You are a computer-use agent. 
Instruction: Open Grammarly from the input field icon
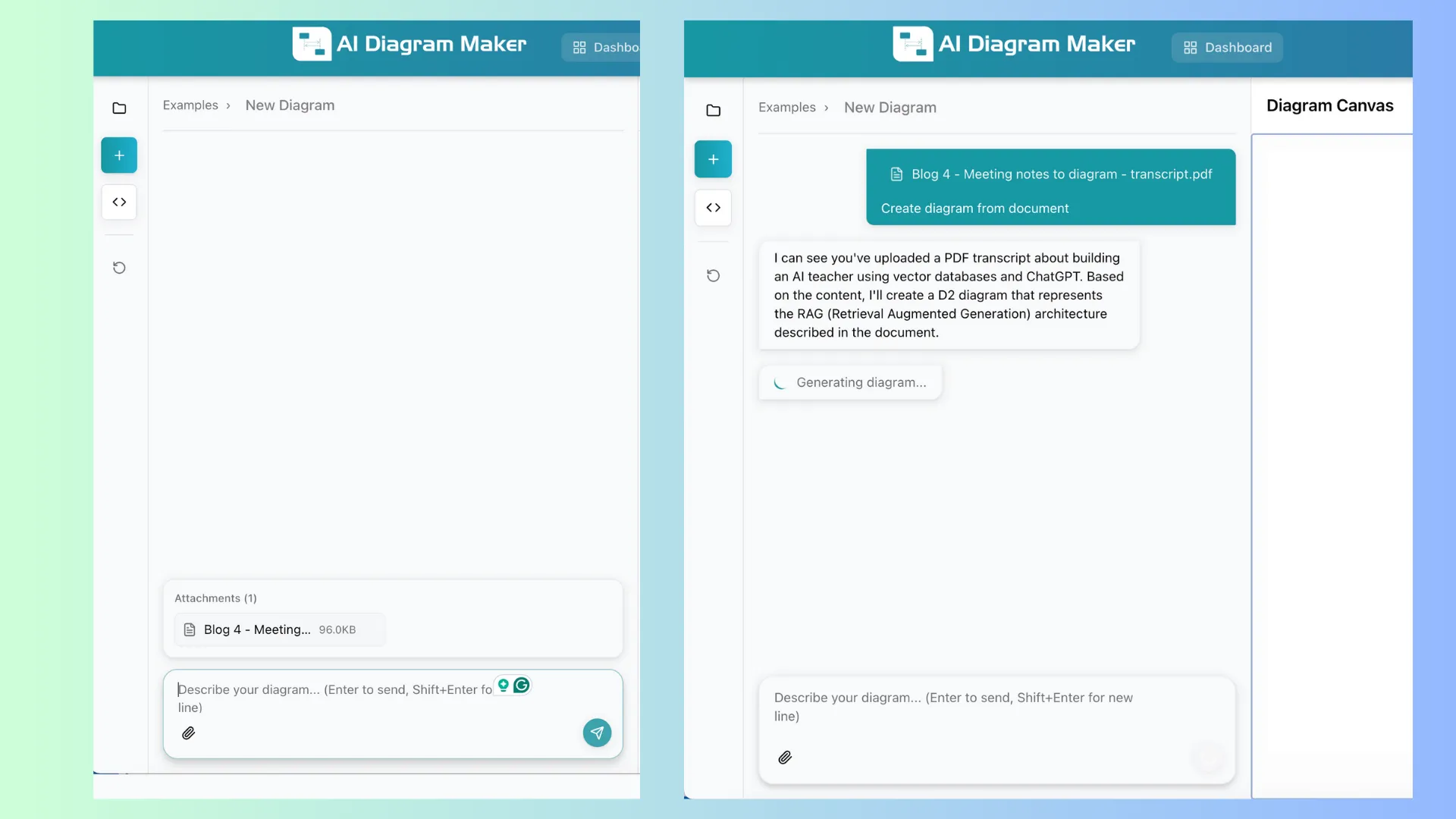coord(520,685)
